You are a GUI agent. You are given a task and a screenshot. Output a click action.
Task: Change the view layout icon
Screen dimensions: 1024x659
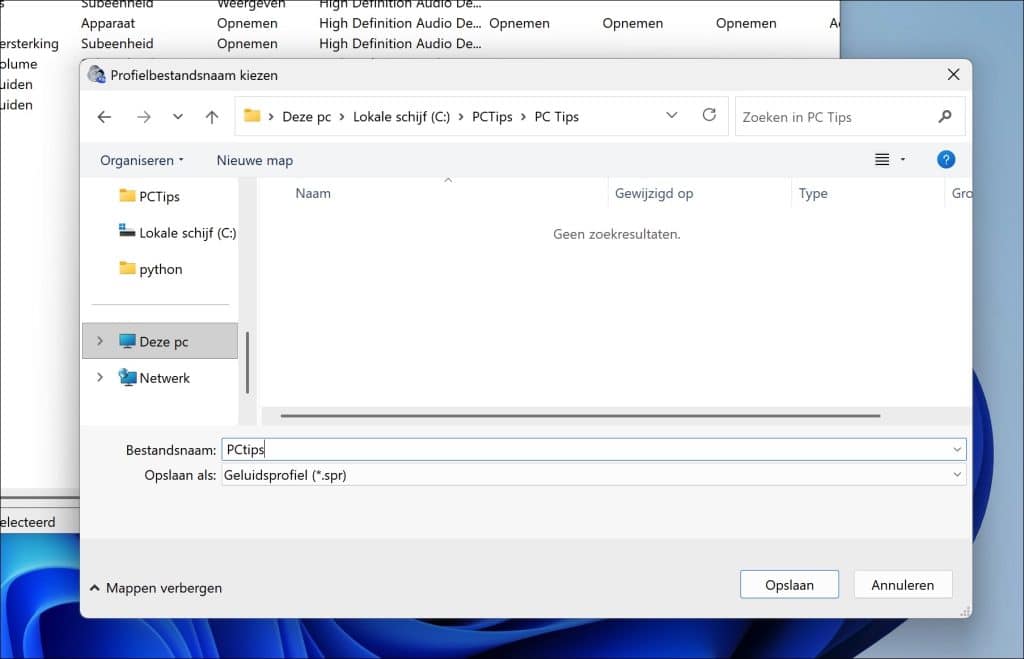[882, 159]
